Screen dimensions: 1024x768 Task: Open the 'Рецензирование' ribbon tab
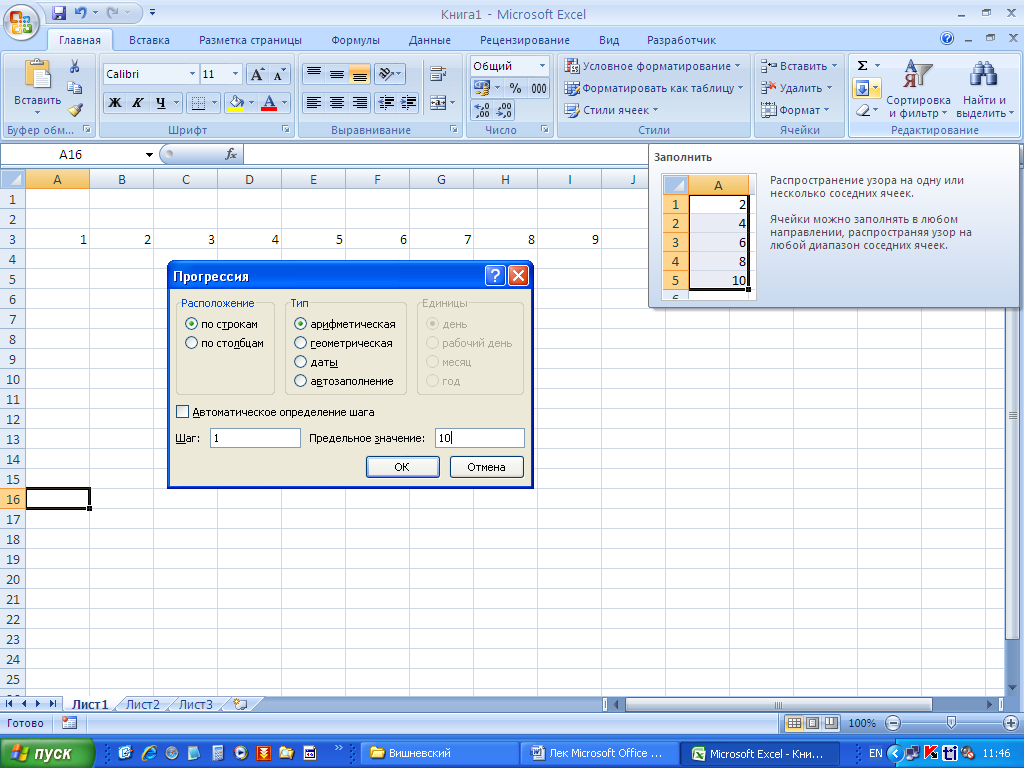click(524, 40)
